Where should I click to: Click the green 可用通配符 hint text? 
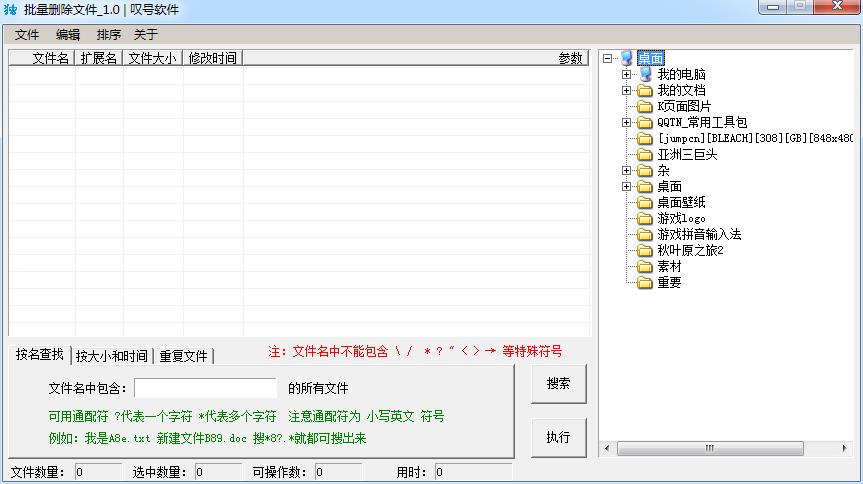pyautogui.click(x=246, y=416)
